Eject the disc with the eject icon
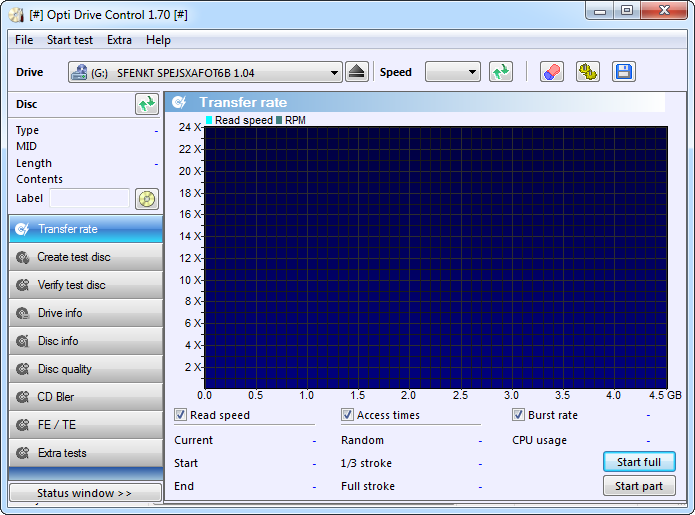This screenshot has height=515, width=695. (x=356, y=72)
